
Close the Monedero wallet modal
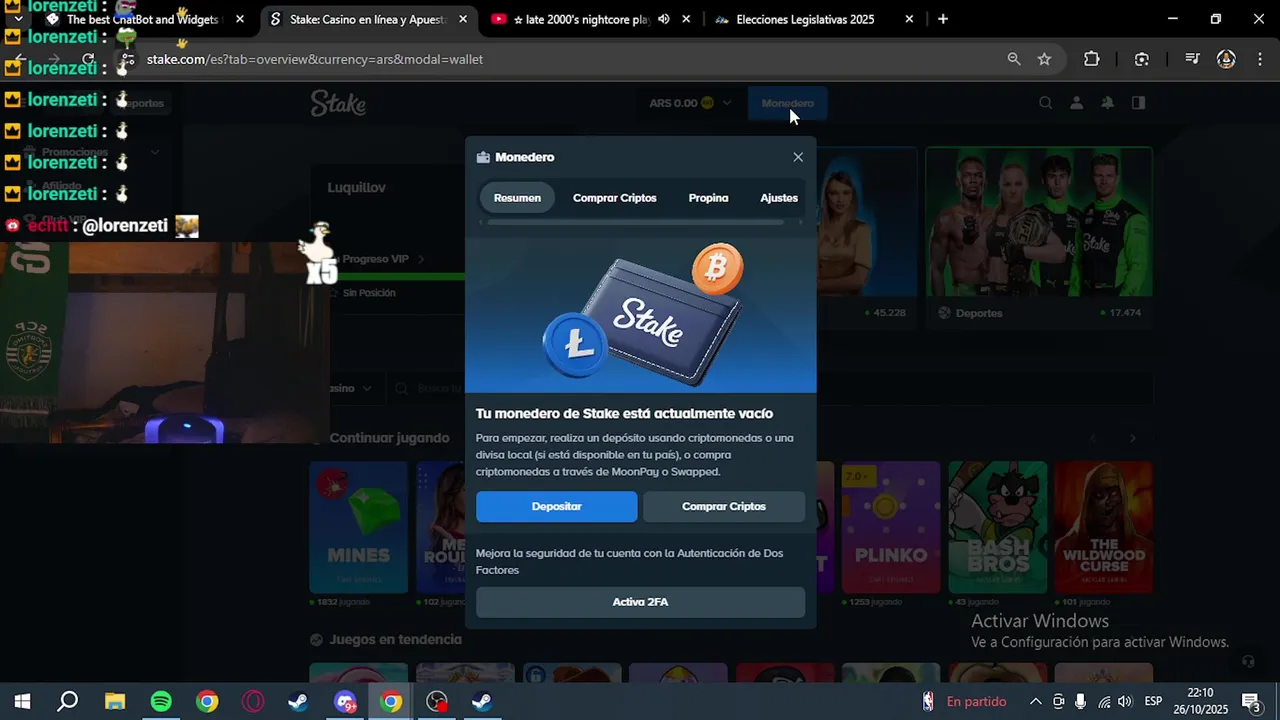pyautogui.click(x=798, y=157)
